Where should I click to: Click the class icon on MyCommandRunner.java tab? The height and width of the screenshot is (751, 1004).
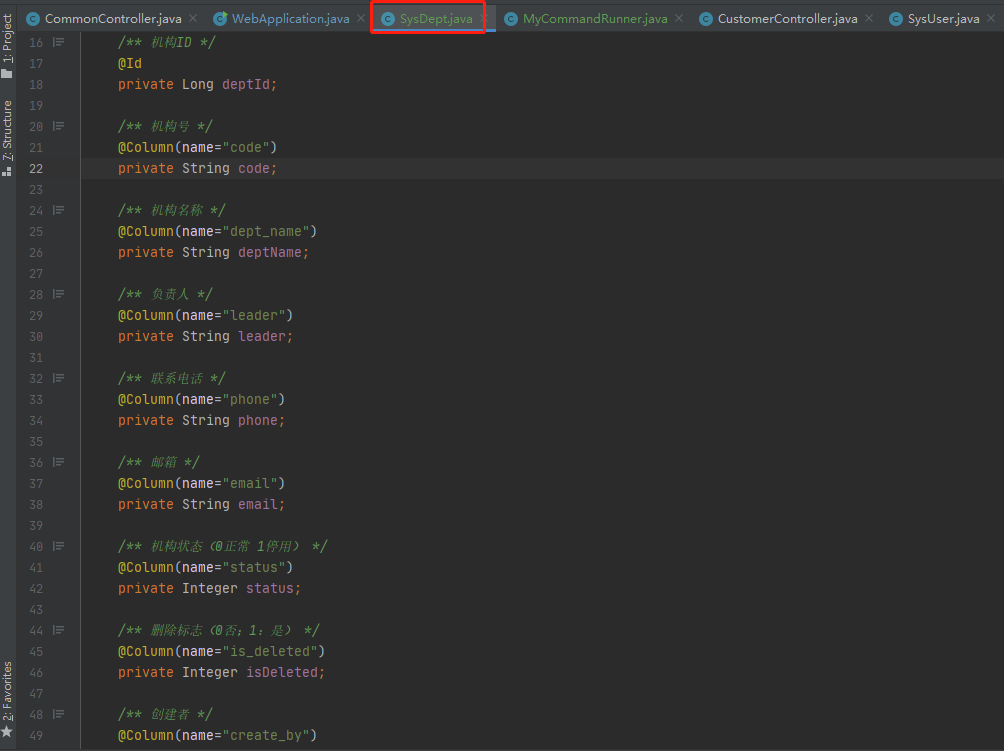click(511, 19)
